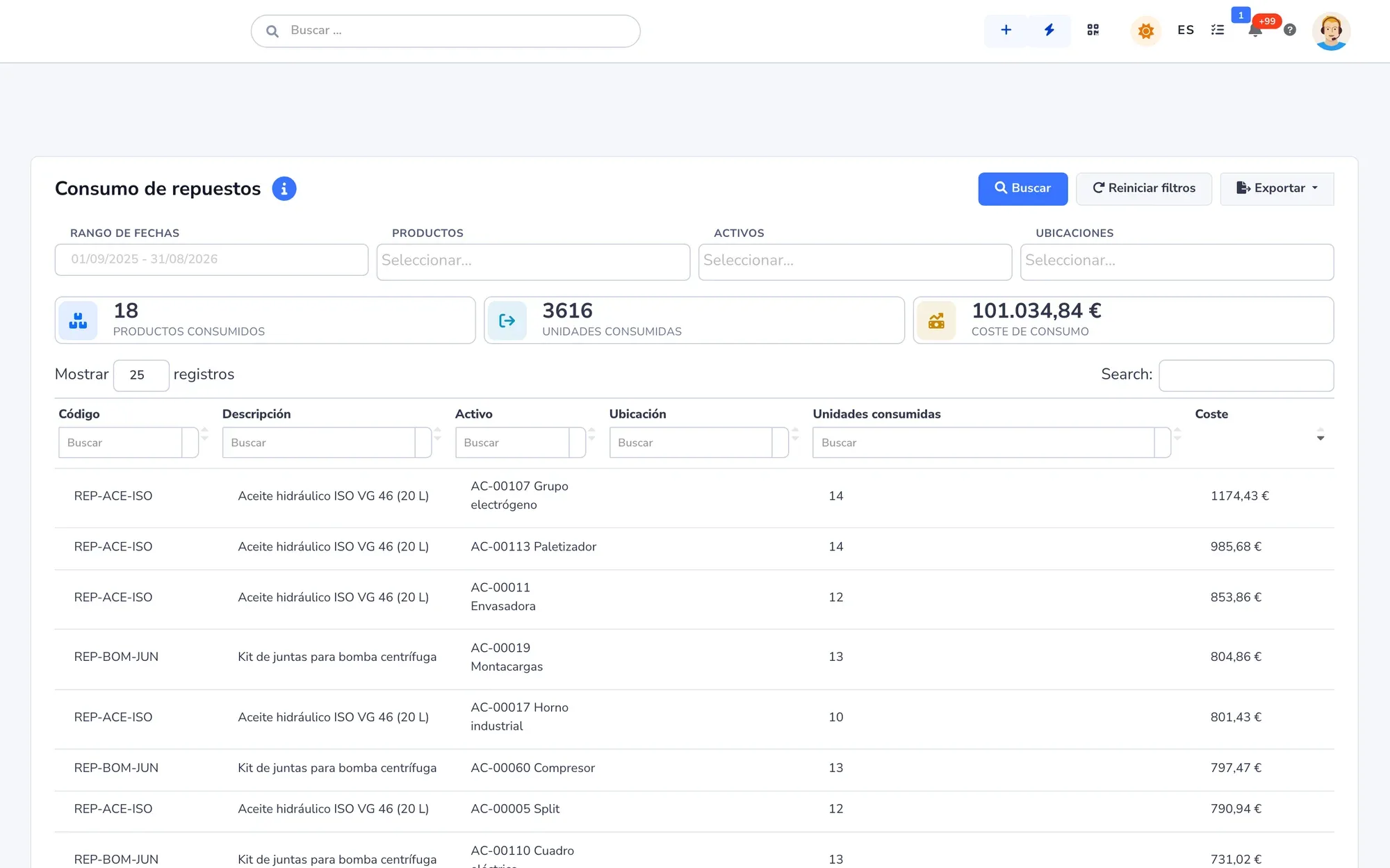Image resolution: width=1390 pixels, height=868 pixels.
Task: Open the QR code scanner icon
Action: [1093, 30]
